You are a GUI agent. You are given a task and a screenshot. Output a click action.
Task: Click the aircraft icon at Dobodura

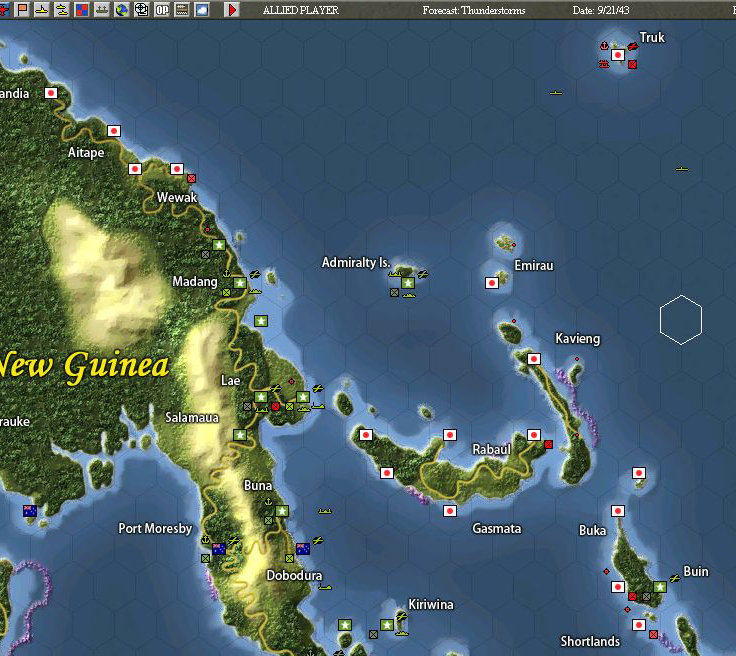click(x=318, y=541)
